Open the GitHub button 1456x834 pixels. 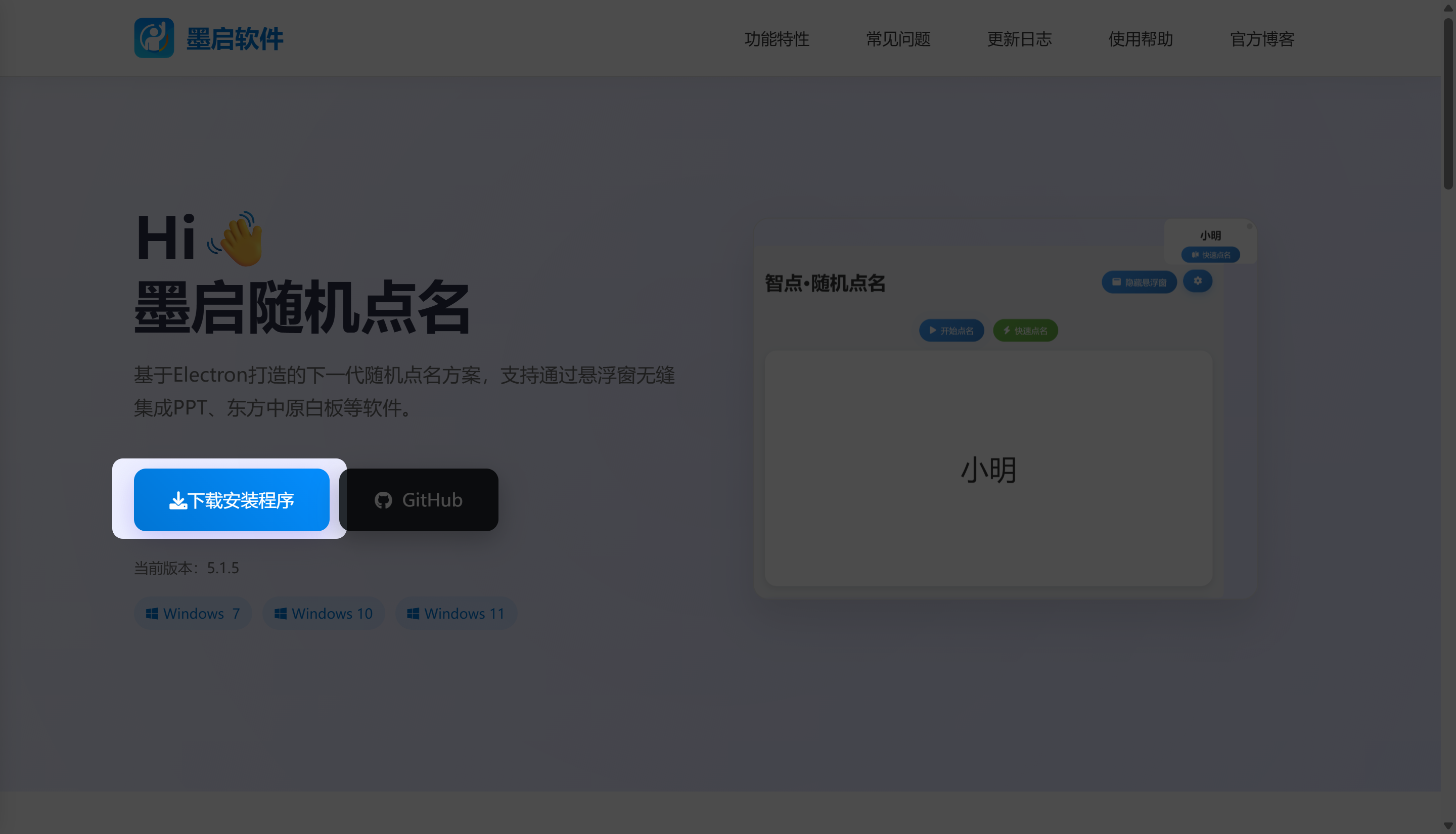[x=419, y=500]
